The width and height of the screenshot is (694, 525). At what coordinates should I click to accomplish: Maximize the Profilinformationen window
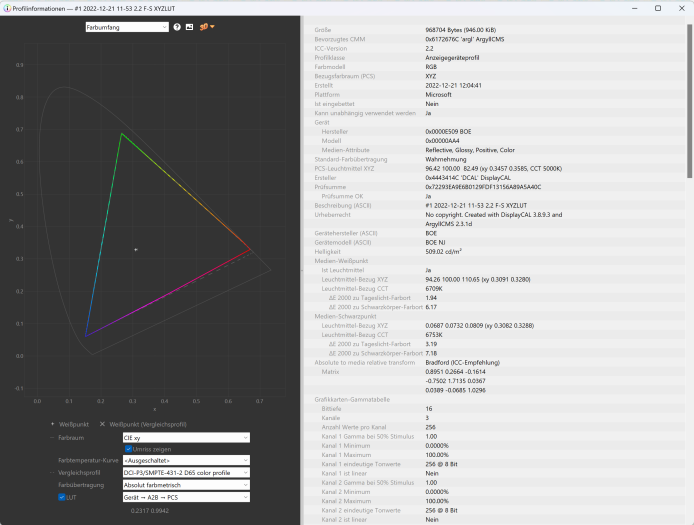coord(657,8)
